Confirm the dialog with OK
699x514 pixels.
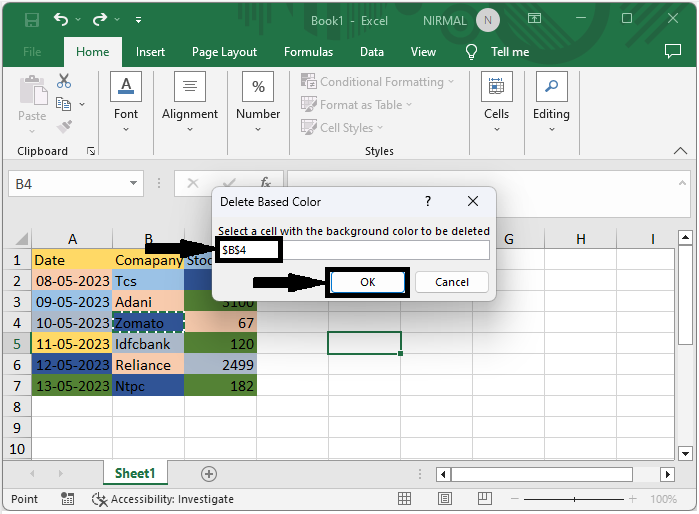[x=368, y=282]
